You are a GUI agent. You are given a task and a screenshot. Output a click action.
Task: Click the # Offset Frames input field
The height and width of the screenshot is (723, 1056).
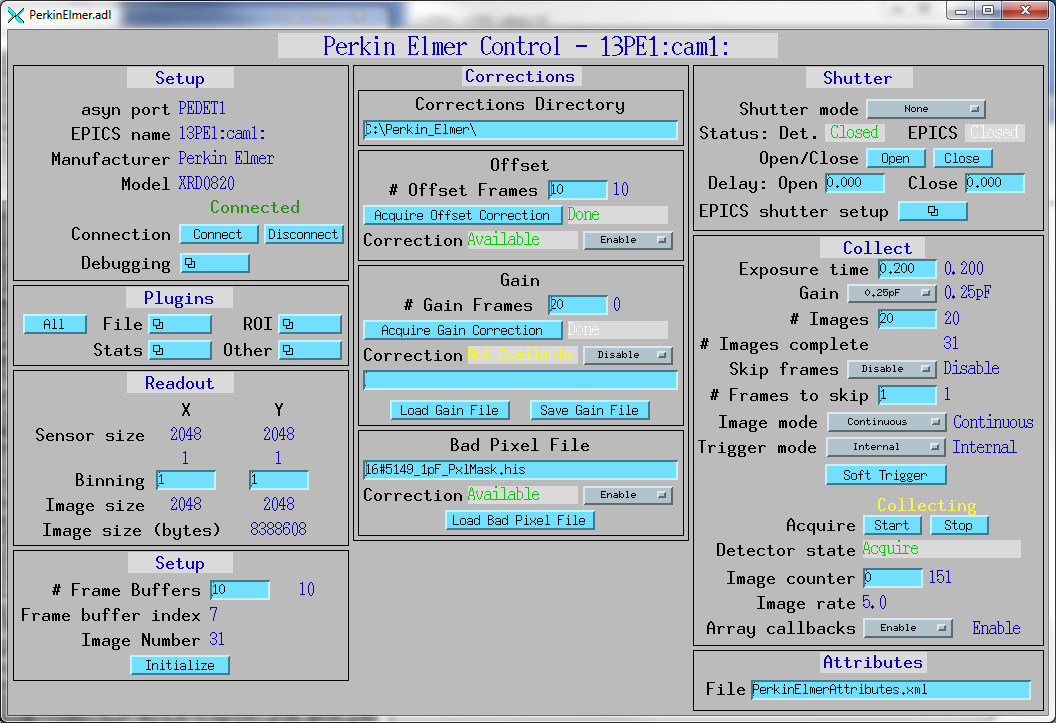click(578, 190)
